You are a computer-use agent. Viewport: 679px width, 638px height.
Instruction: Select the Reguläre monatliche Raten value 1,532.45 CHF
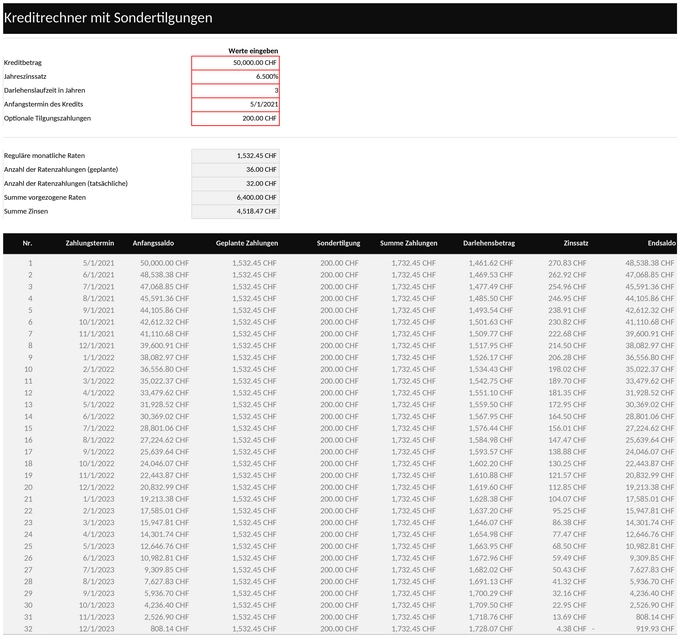235,155
